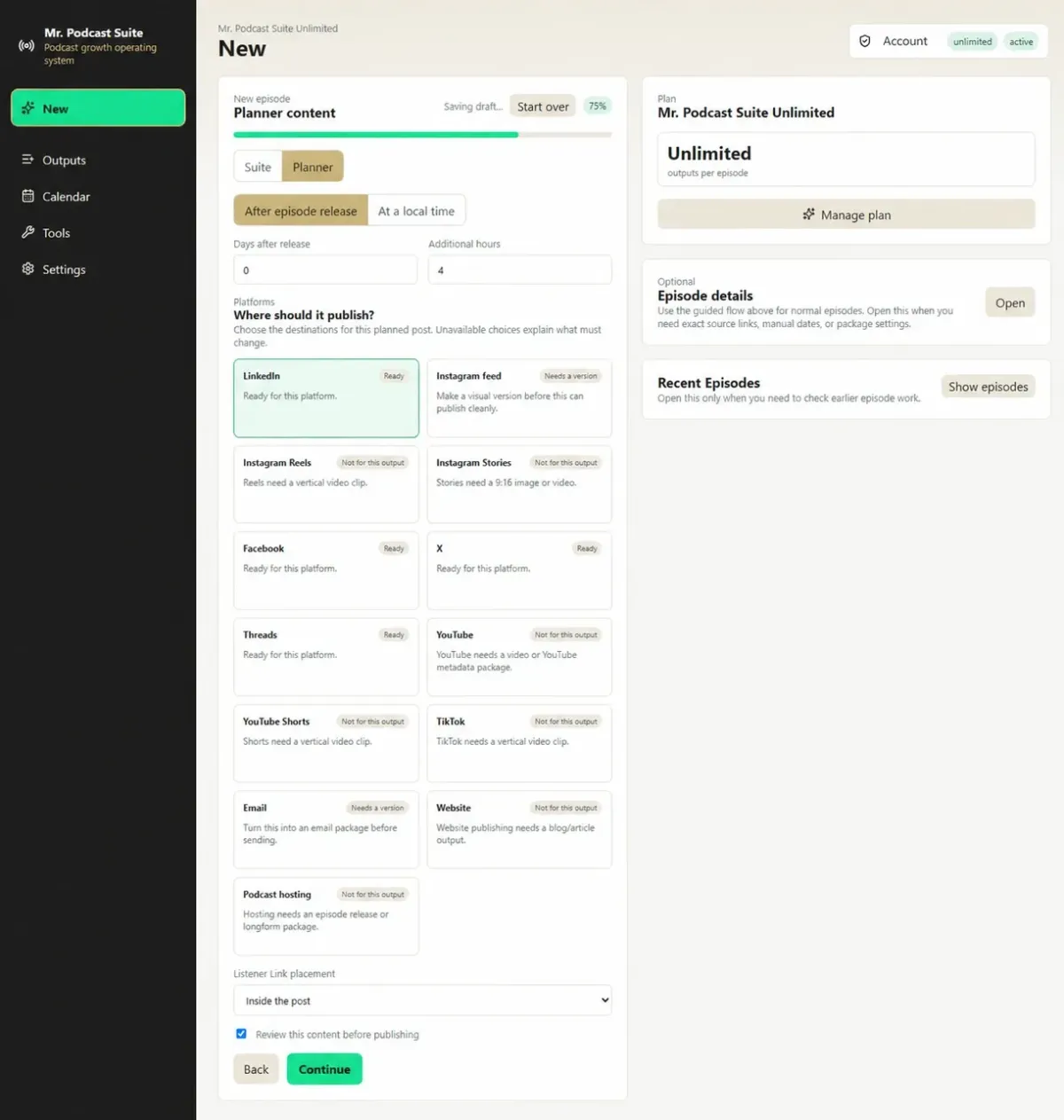Select the YouTube Shorts platform card

coord(325,743)
